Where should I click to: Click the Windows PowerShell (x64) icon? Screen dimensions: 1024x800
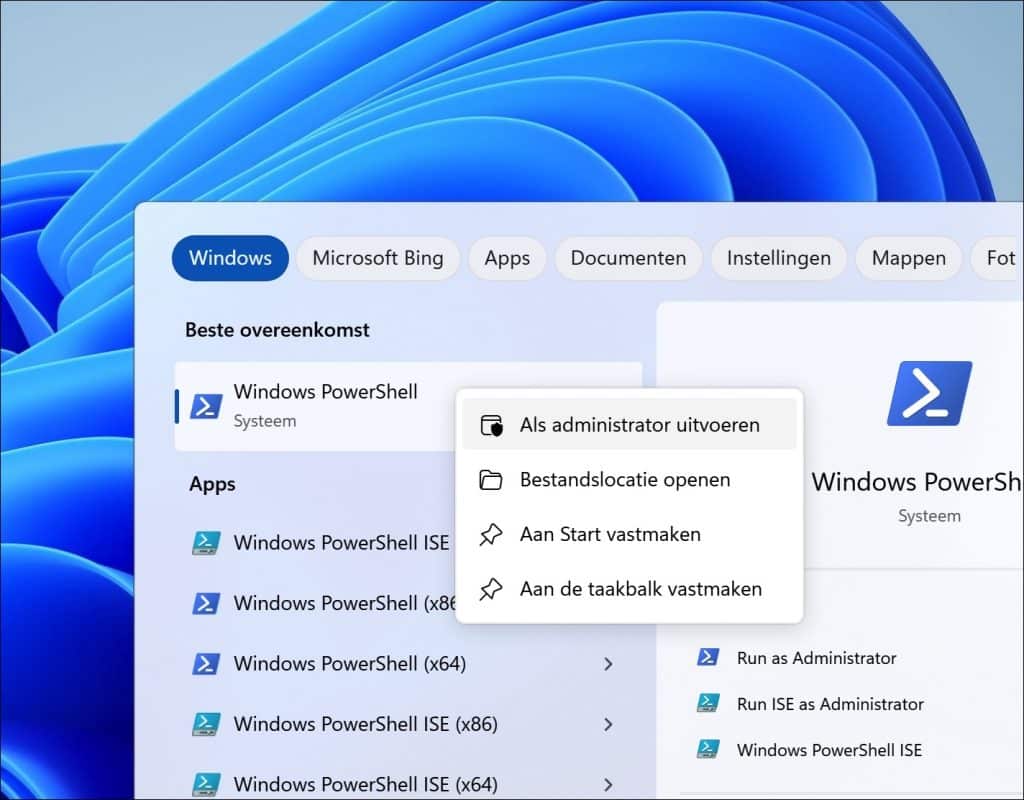[x=206, y=664]
